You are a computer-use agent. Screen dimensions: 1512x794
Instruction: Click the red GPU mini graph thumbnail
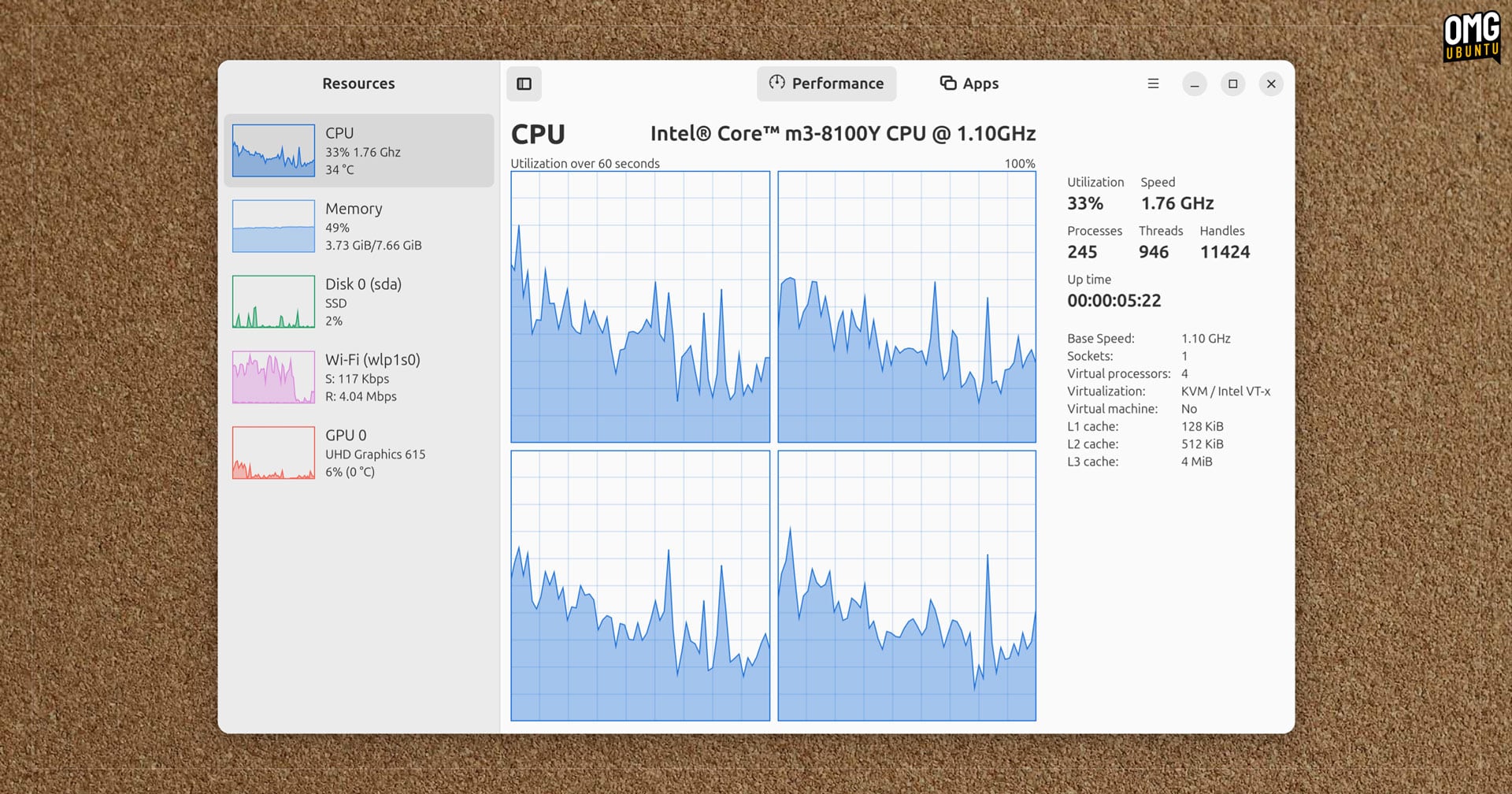(x=273, y=453)
